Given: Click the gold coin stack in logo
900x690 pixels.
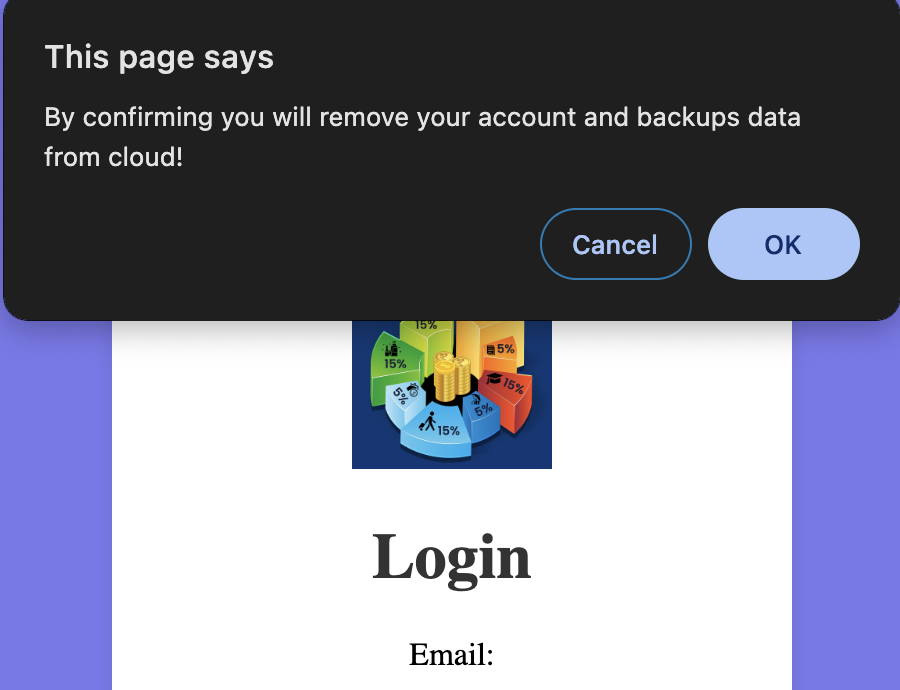Looking at the screenshot, I should (452, 378).
